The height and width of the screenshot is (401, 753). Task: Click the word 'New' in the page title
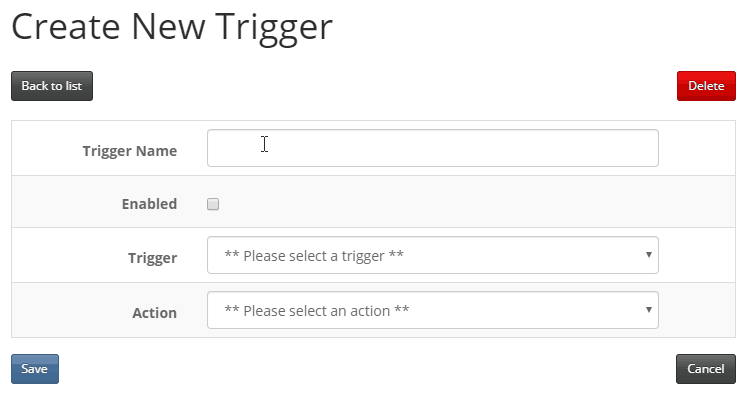[x=168, y=26]
